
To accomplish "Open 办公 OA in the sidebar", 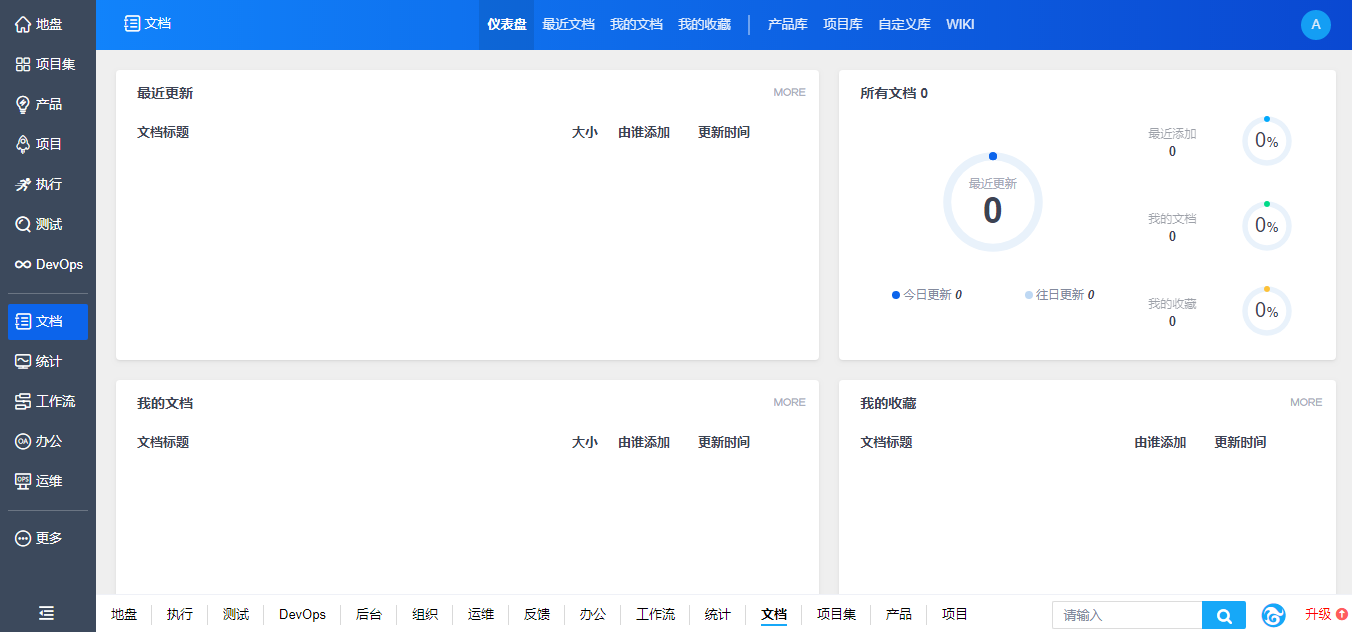I will [47, 441].
